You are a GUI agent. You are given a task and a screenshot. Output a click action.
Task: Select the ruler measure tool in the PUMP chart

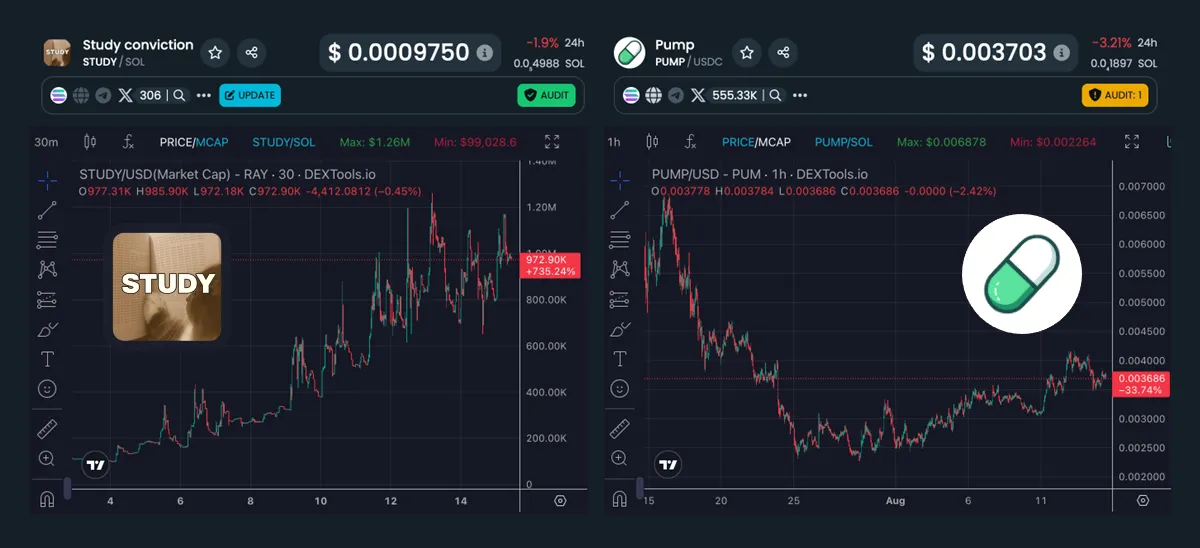[x=620, y=429]
